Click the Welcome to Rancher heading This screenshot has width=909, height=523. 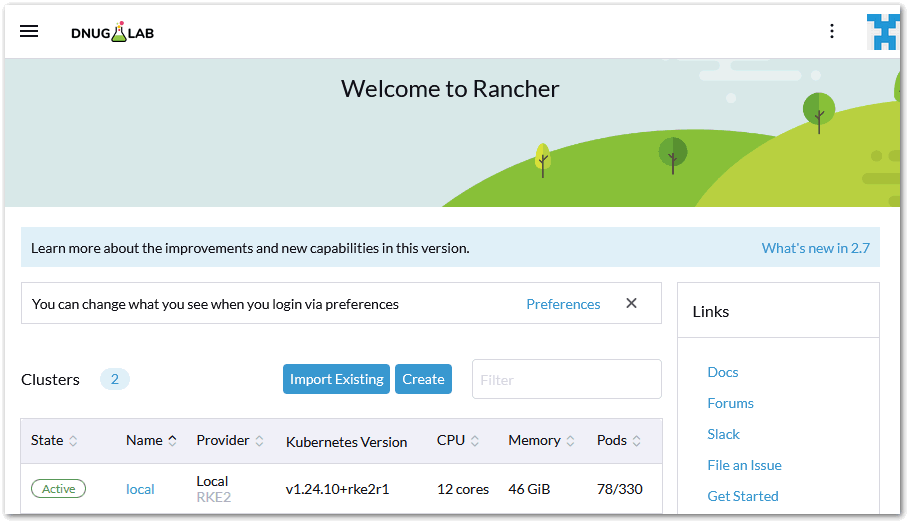click(x=450, y=89)
